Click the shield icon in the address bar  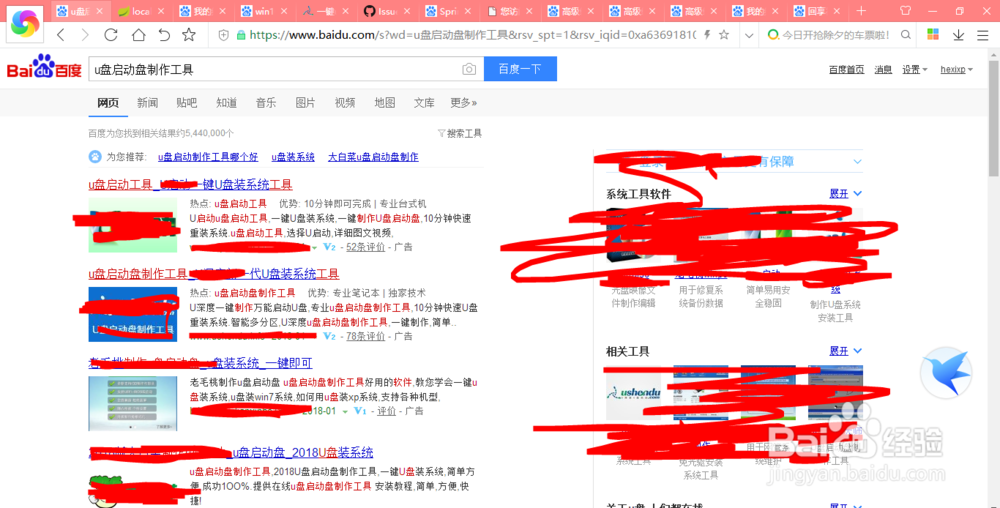click(223, 36)
